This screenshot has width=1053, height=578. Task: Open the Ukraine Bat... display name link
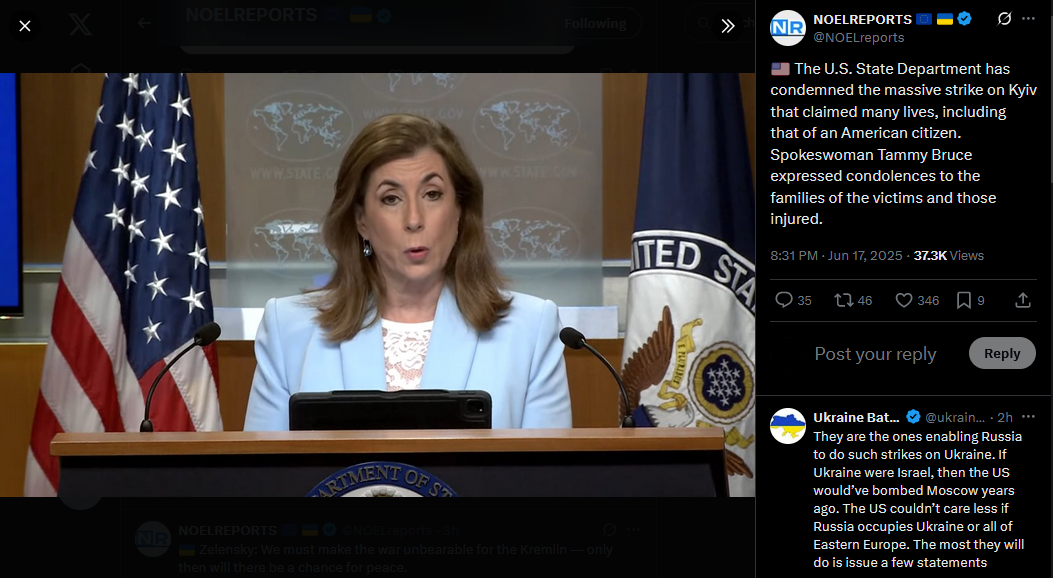tap(856, 417)
